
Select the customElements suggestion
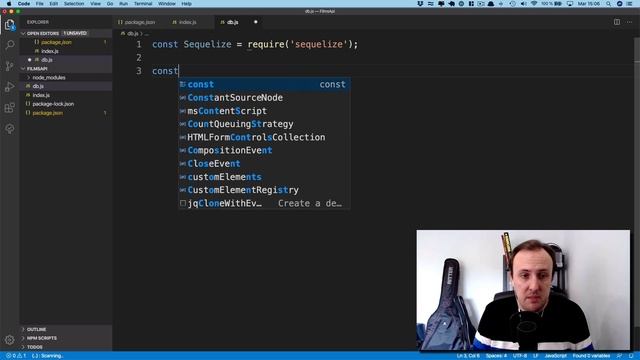tap(264, 177)
